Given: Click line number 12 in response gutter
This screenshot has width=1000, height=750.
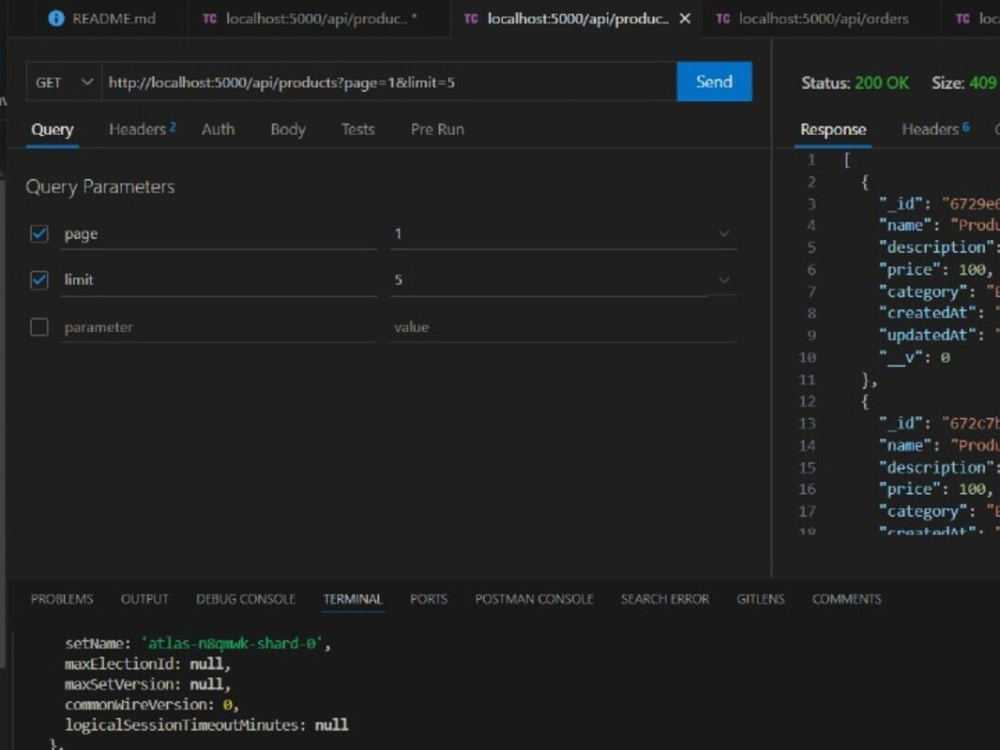Looking at the screenshot, I should tap(807, 402).
